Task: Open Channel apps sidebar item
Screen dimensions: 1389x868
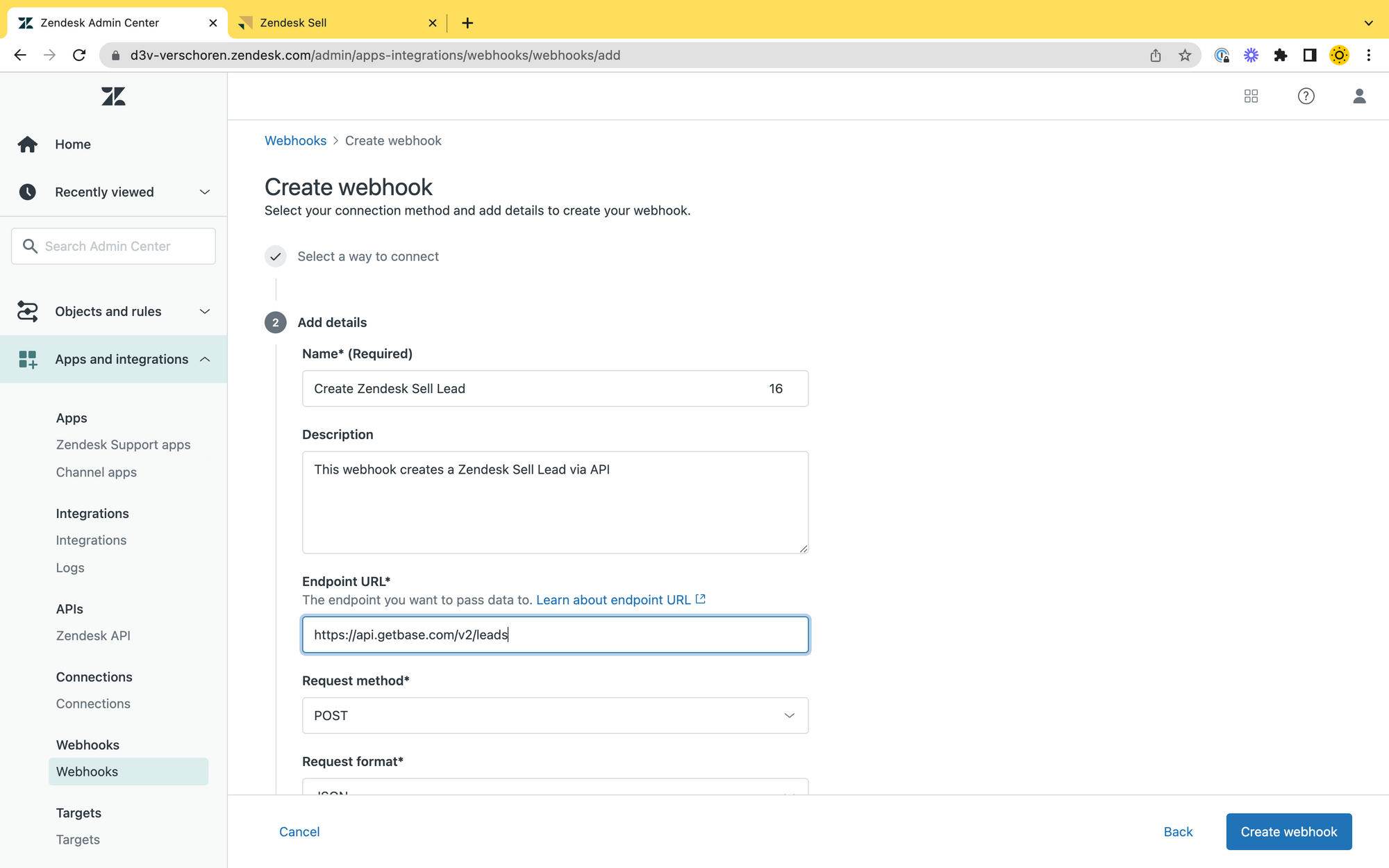Action: [x=96, y=472]
